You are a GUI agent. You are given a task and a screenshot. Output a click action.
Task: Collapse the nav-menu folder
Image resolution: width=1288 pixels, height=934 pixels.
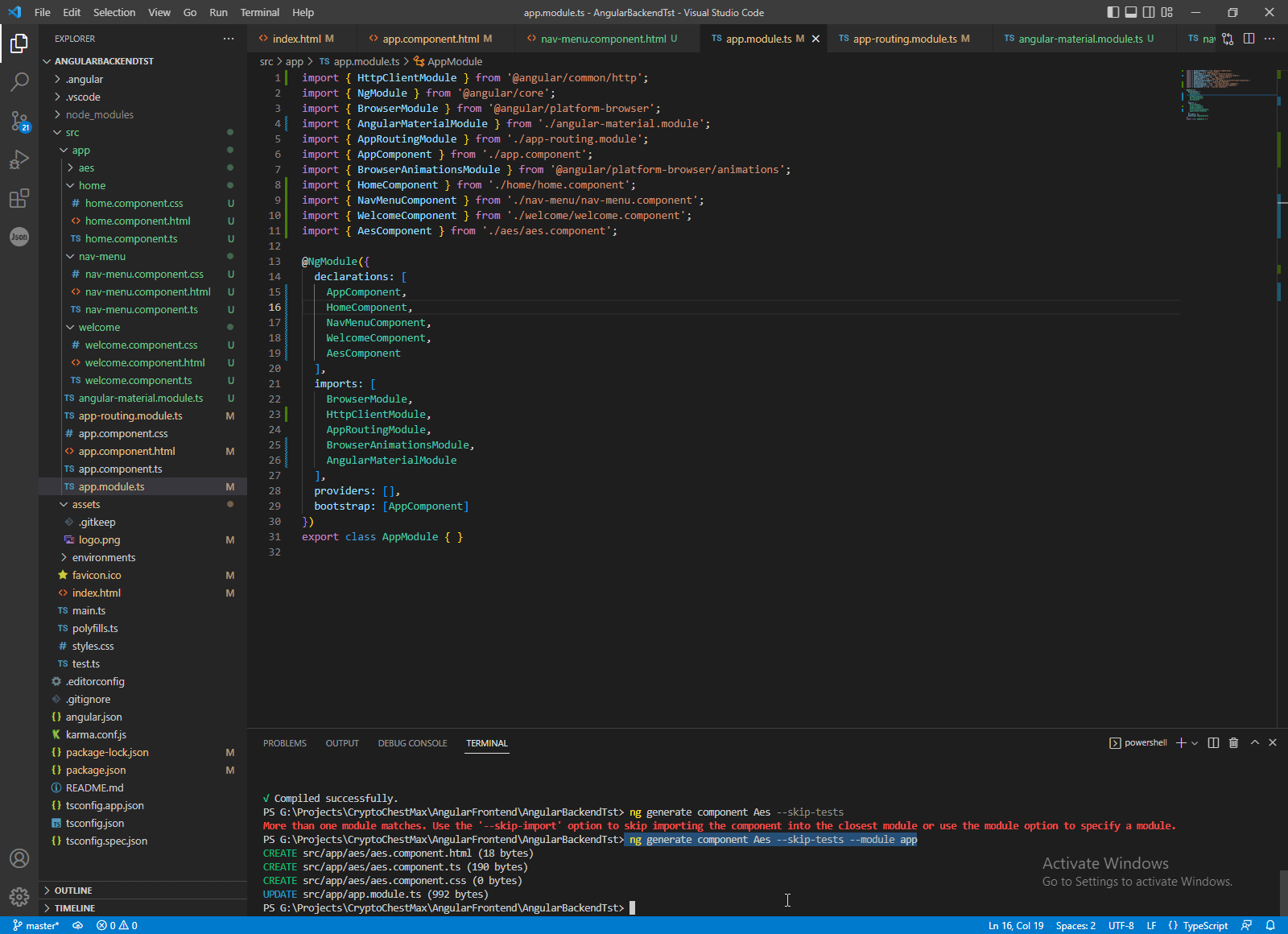pos(101,257)
